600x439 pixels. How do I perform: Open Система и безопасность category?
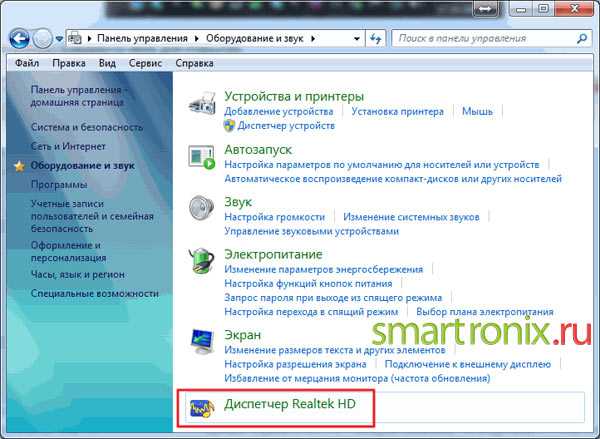coord(87,127)
